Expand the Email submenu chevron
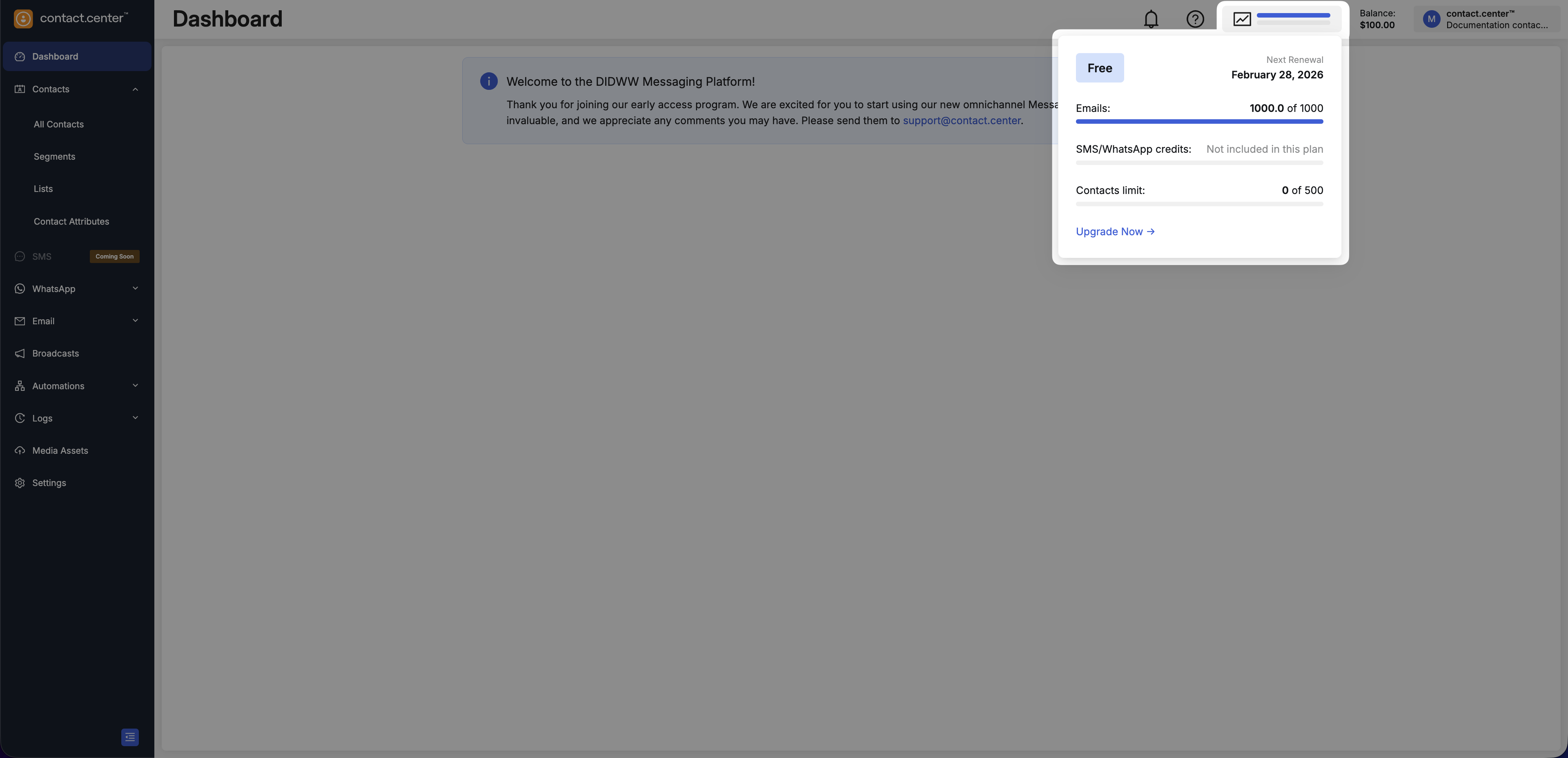This screenshot has width=1568, height=758. (135, 321)
